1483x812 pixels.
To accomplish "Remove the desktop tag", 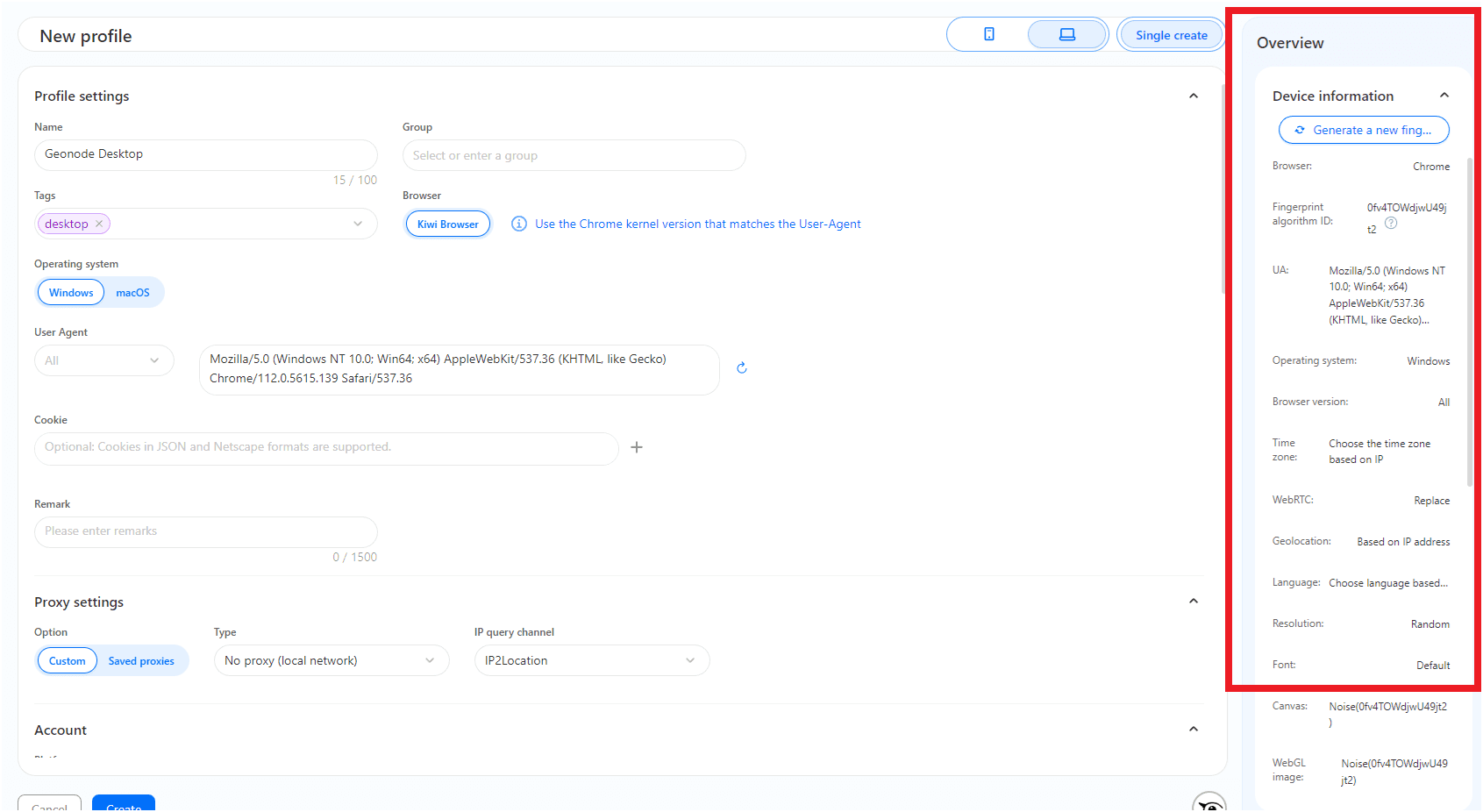I will coord(99,224).
